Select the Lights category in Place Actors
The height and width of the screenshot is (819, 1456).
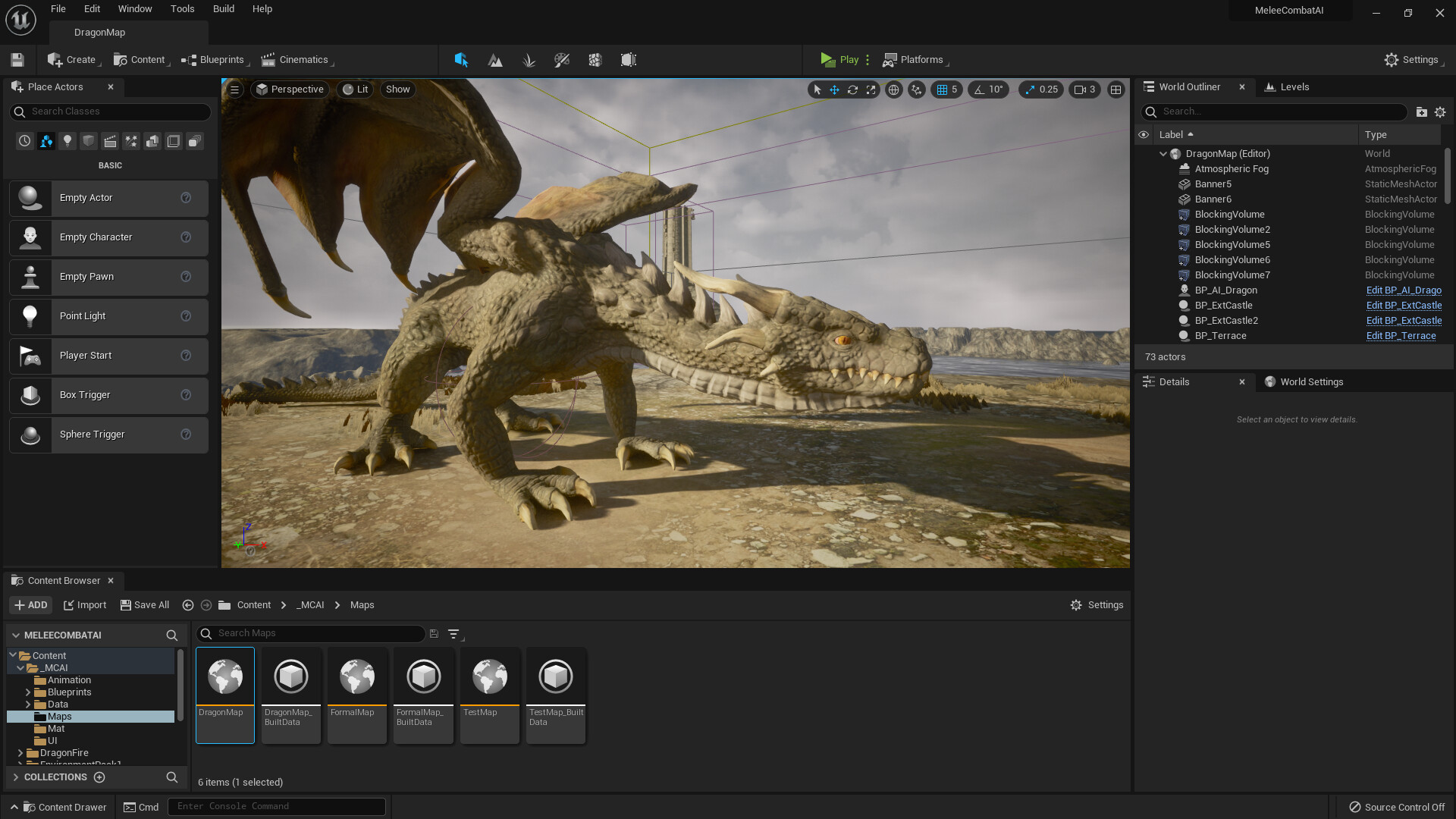pos(67,141)
